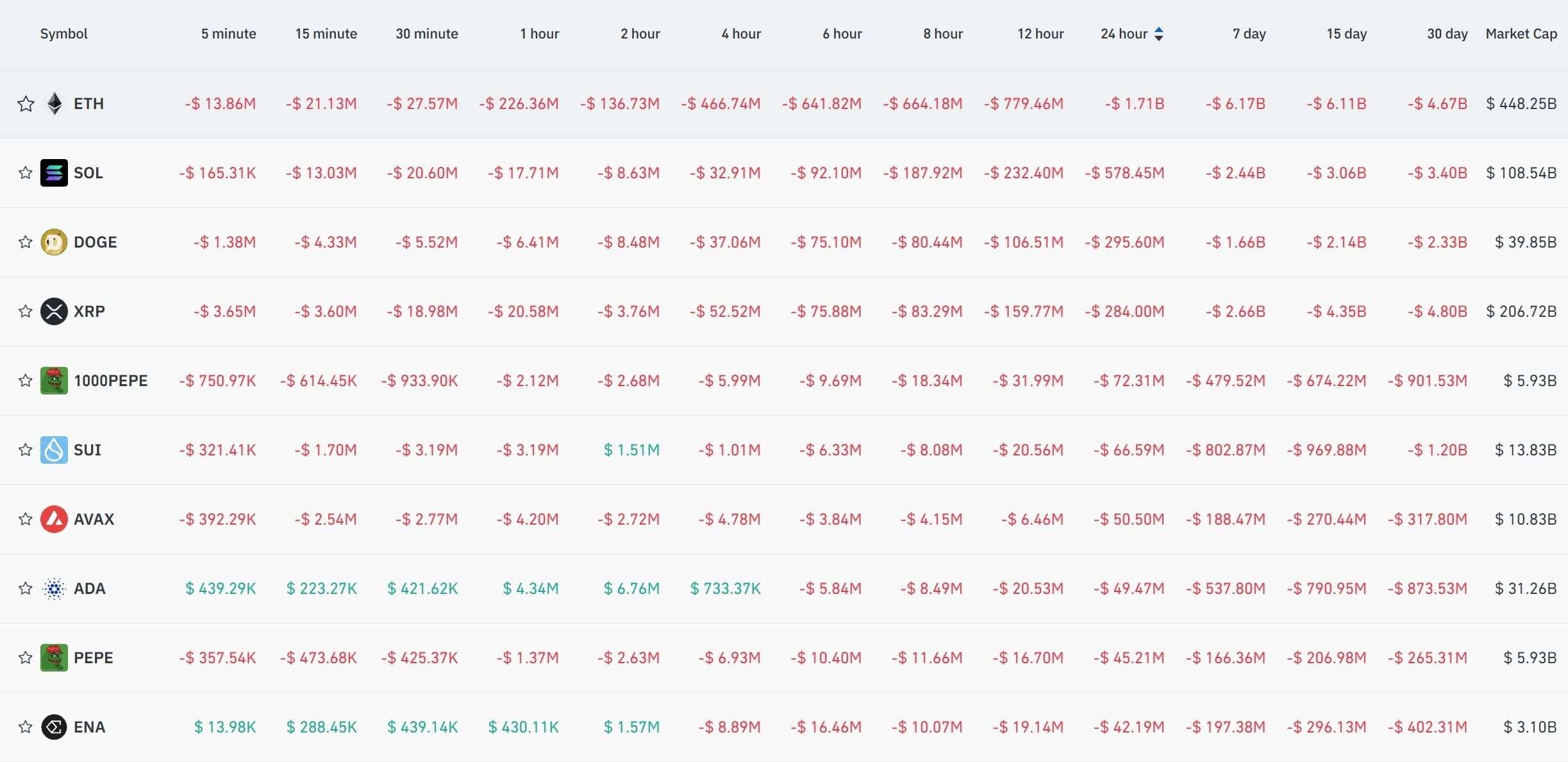Open the PEPE symbol link
The width and height of the screenshot is (1568, 762).
[x=94, y=658]
